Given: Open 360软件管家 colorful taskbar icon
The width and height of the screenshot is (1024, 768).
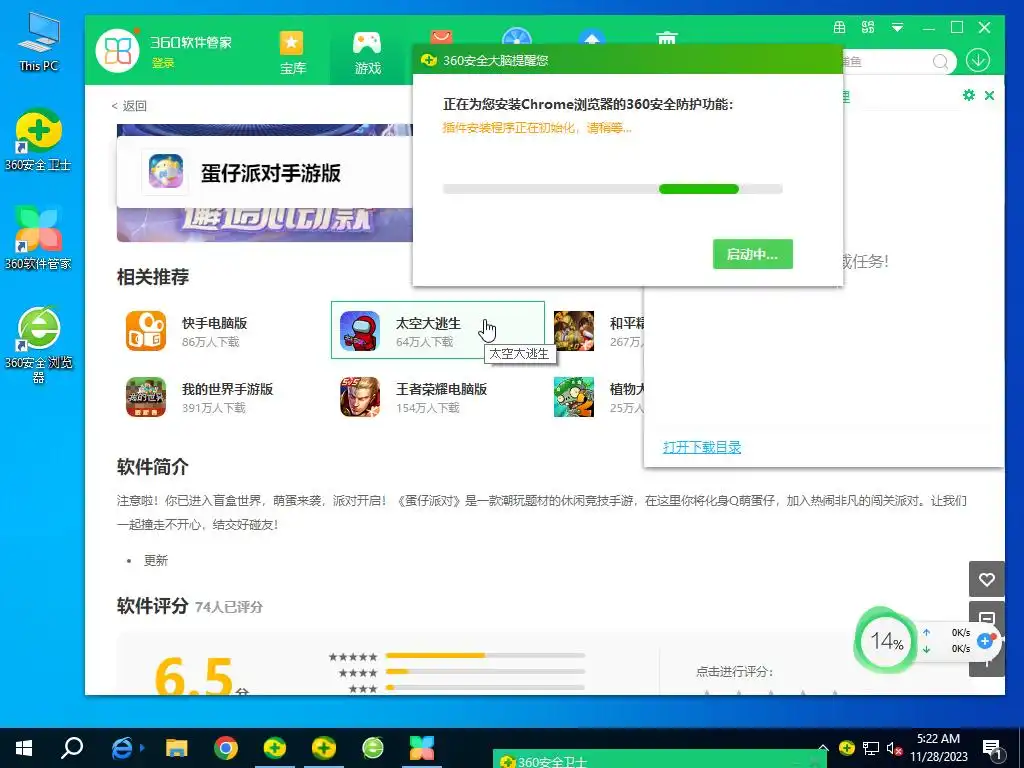Looking at the screenshot, I should [x=422, y=748].
